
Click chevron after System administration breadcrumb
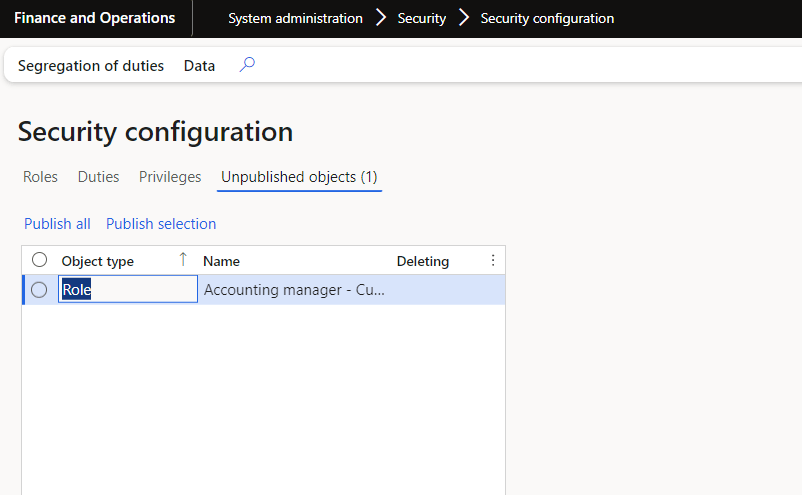(380, 18)
